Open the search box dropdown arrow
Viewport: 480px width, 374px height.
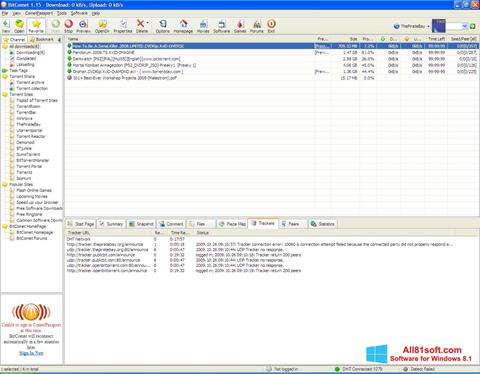465,26
